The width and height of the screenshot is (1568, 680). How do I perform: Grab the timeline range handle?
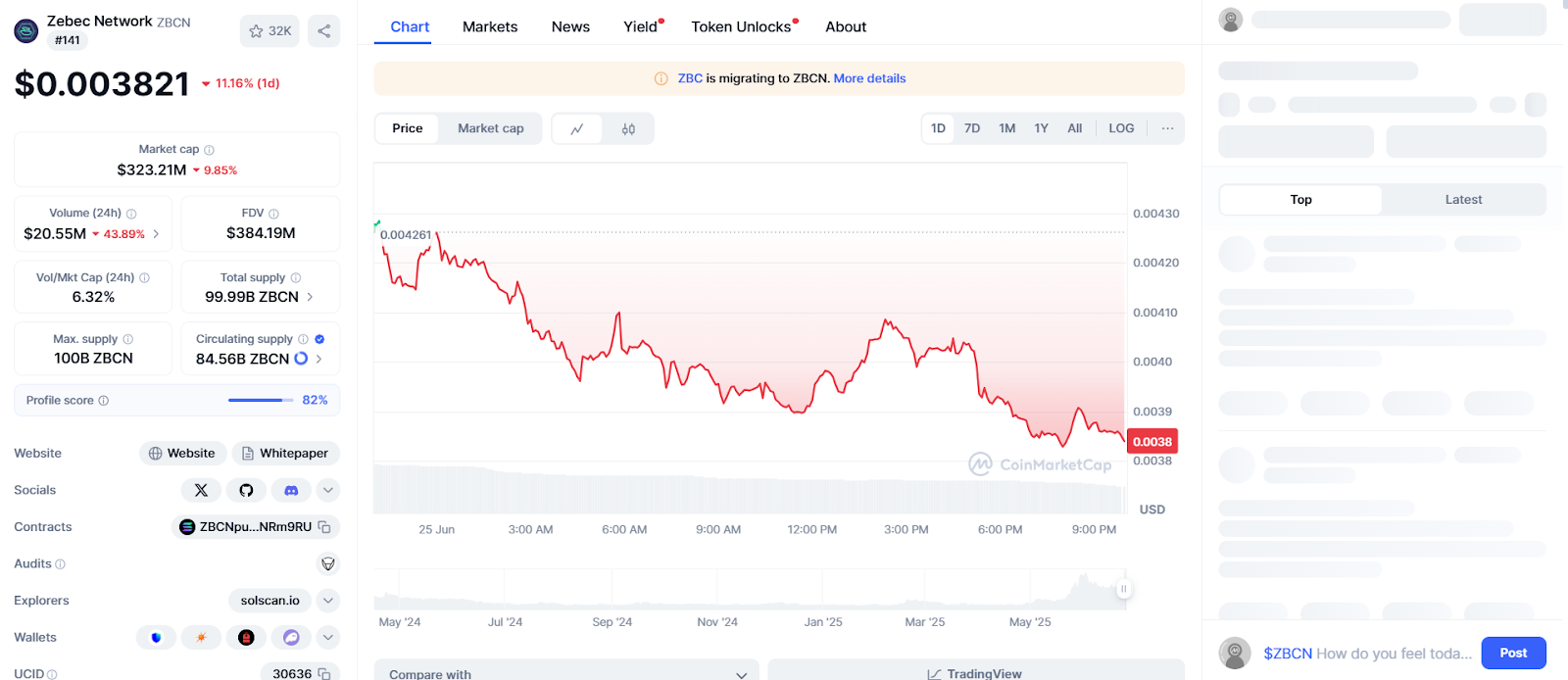tap(1123, 589)
